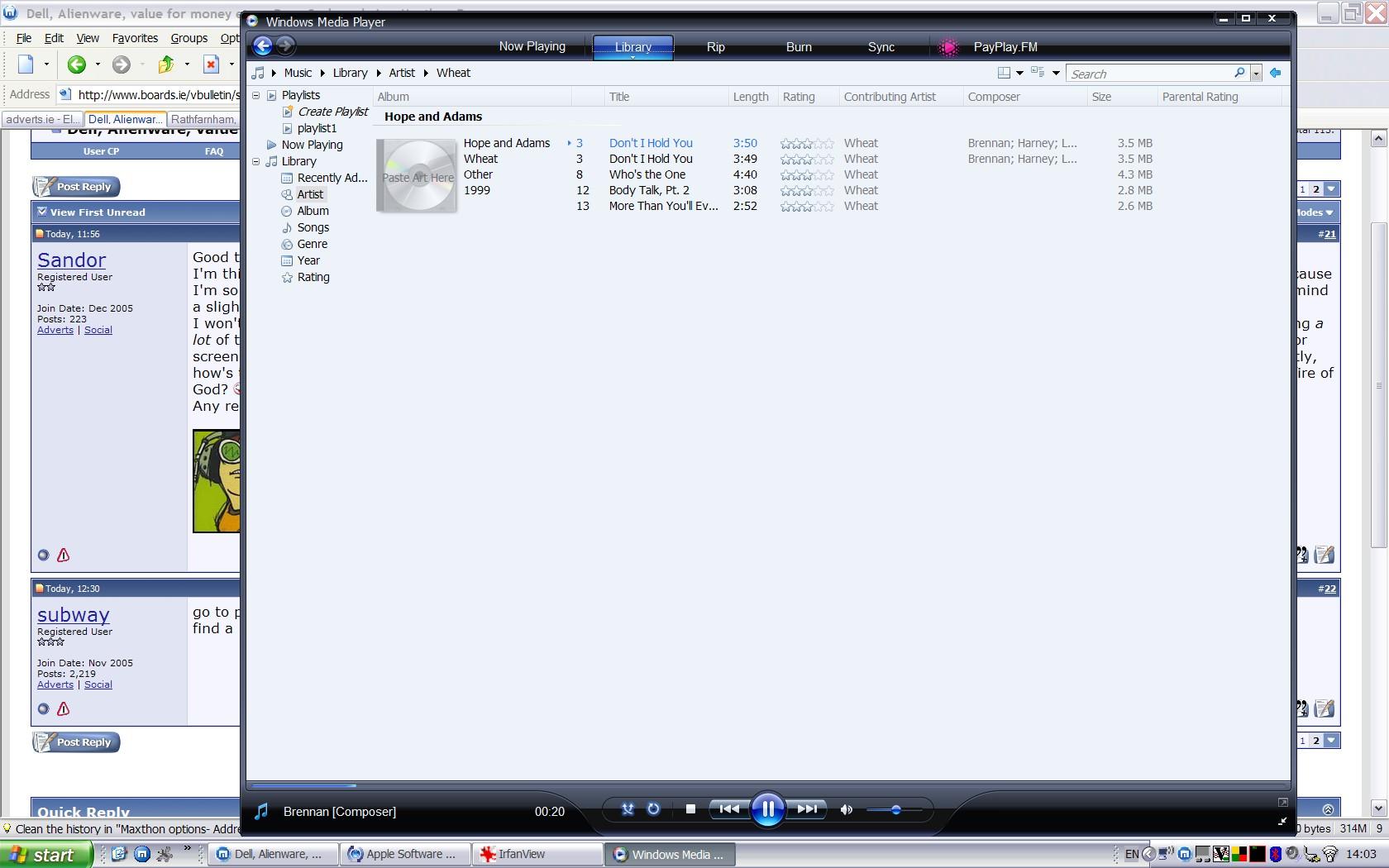Open the Library tab
The image size is (1389, 868).
click(x=633, y=47)
